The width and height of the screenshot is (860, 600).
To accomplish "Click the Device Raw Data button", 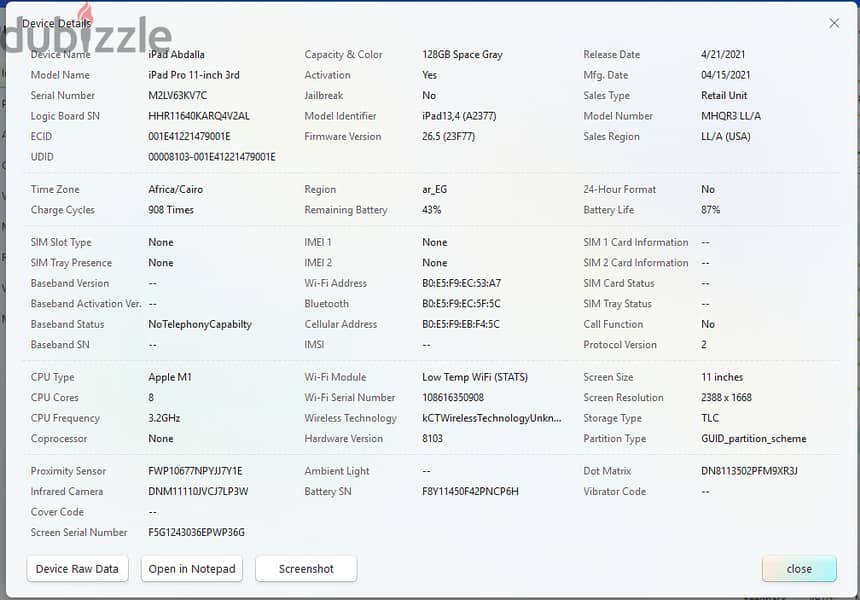I will [77, 569].
